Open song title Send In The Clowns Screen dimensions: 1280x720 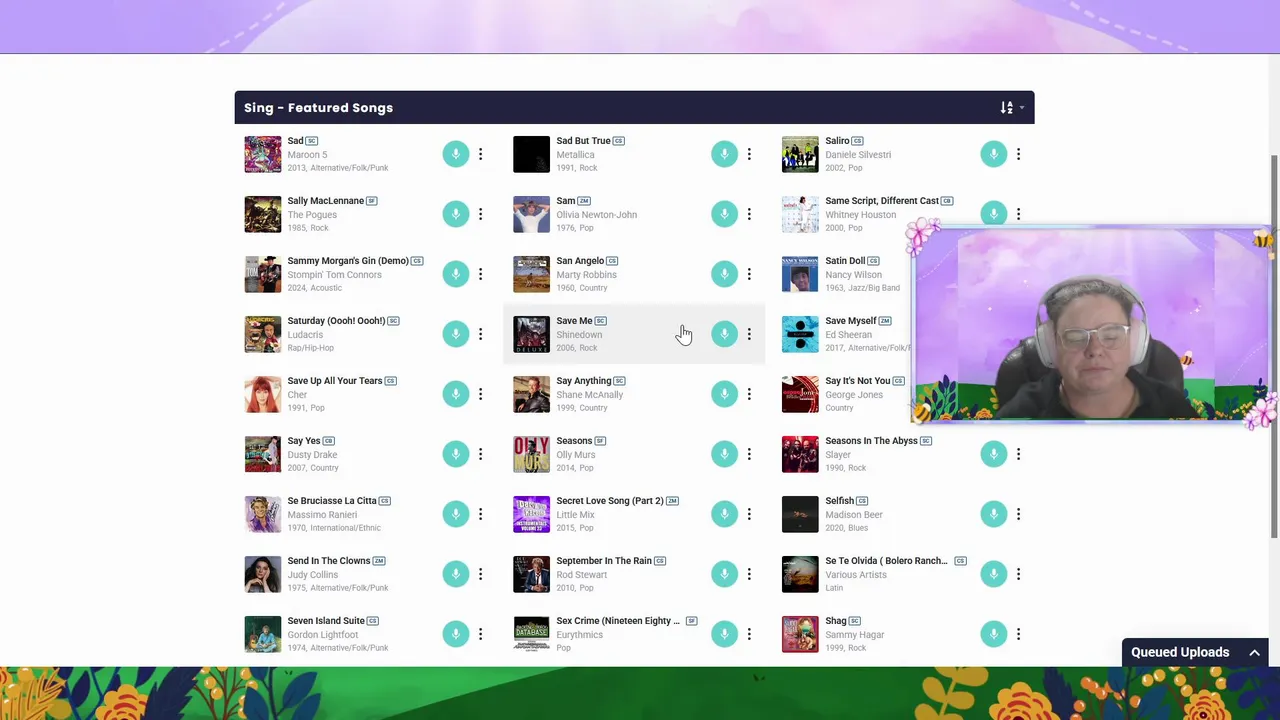[329, 561]
